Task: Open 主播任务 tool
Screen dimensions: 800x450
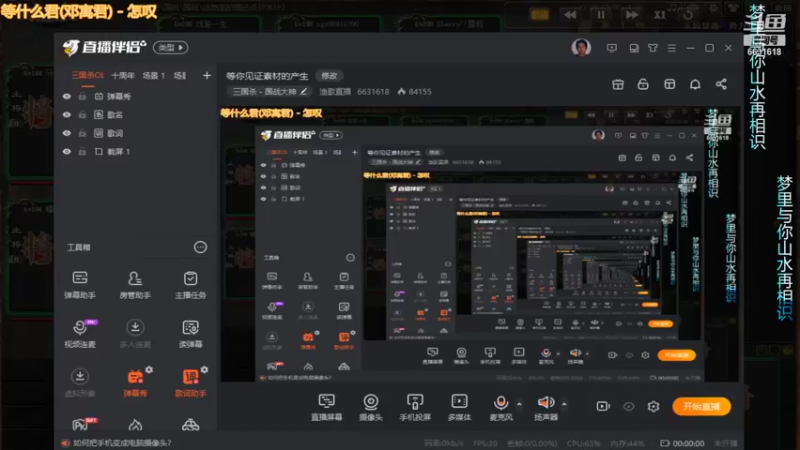Action: coord(190,284)
